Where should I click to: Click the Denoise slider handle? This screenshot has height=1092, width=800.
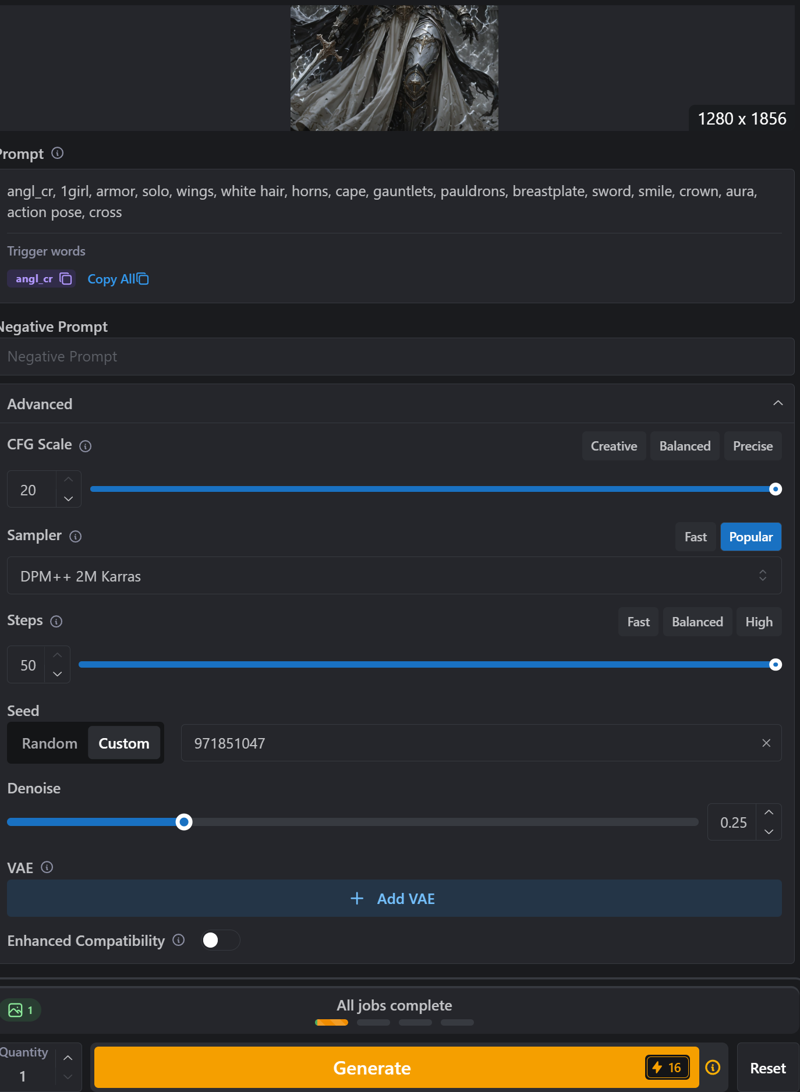point(184,822)
